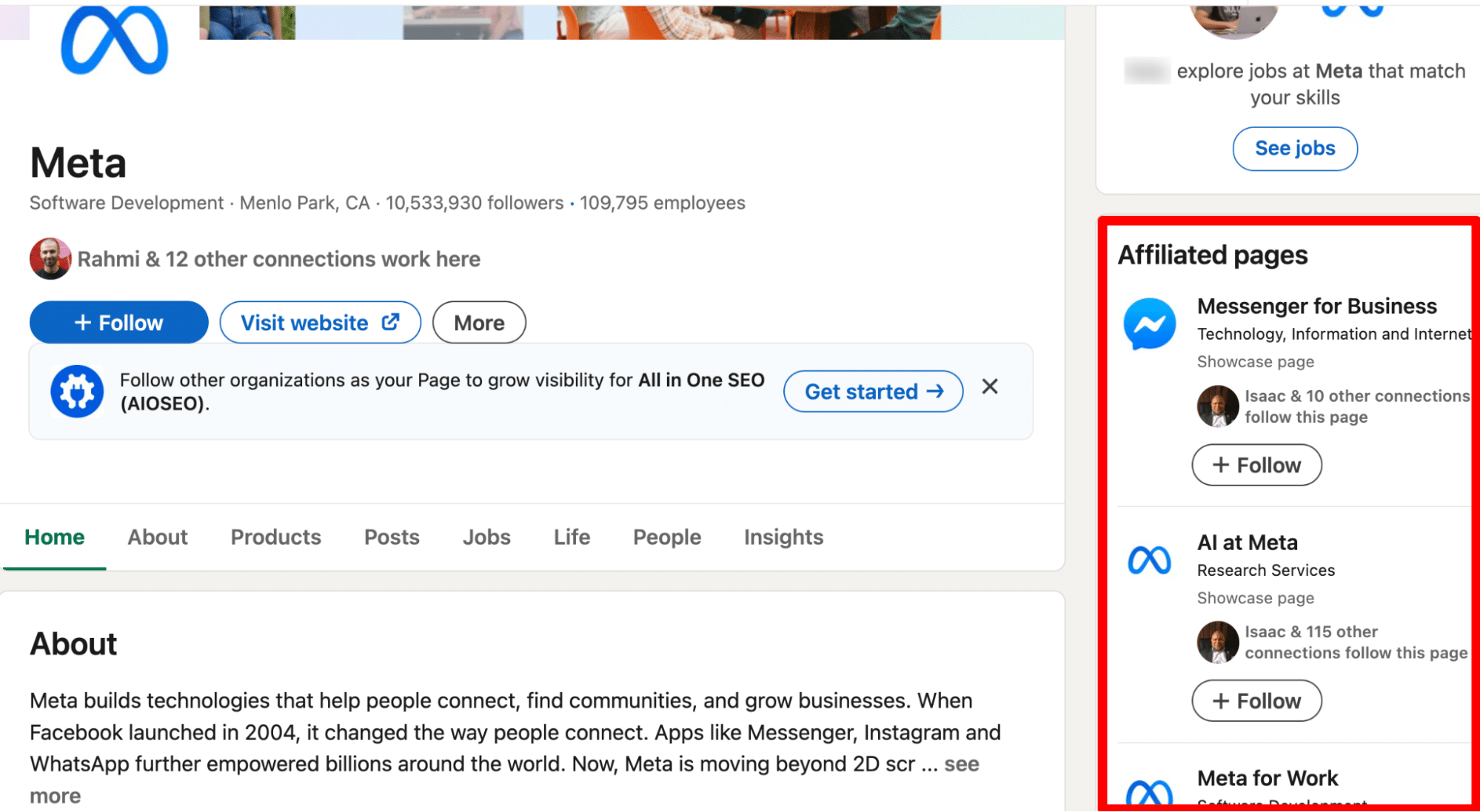
Task: Click 109,795 employees link
Action: point(662,203)
